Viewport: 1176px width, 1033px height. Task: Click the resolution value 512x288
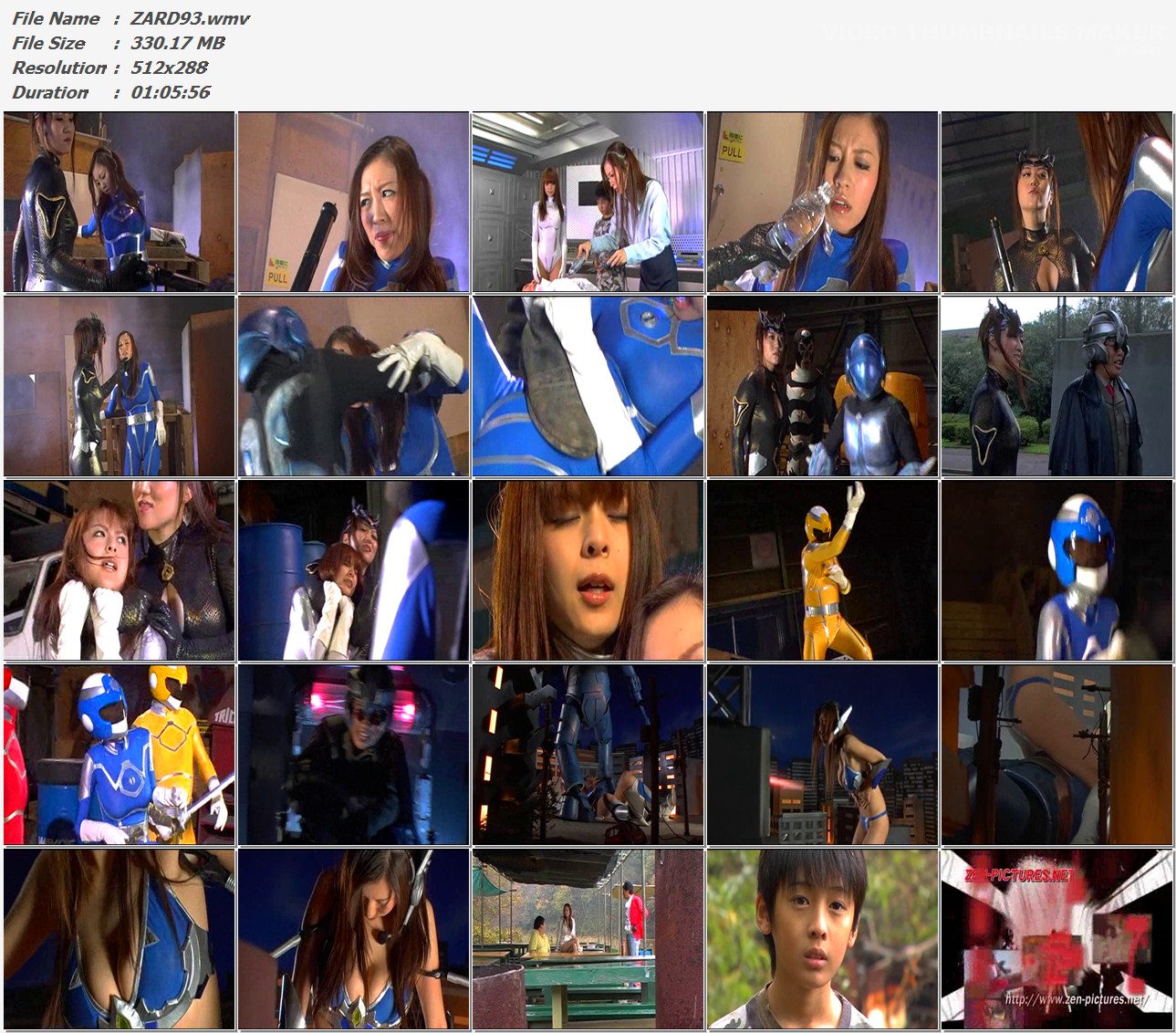click(169, 68)
